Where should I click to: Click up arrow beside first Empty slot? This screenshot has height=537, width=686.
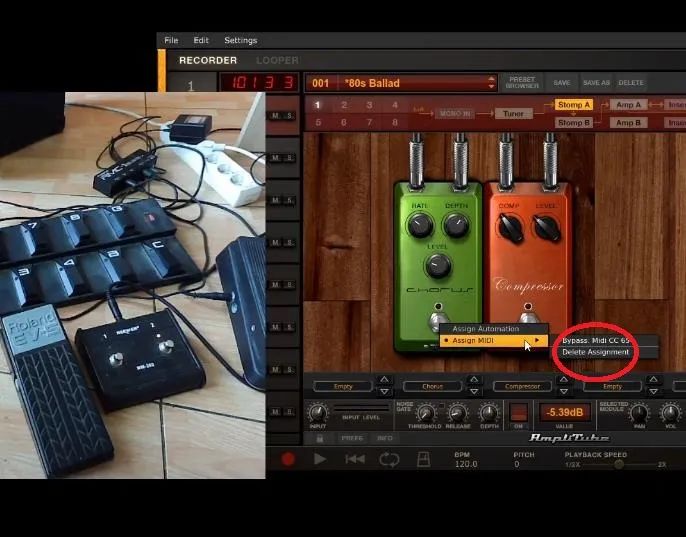click(384, 379)
